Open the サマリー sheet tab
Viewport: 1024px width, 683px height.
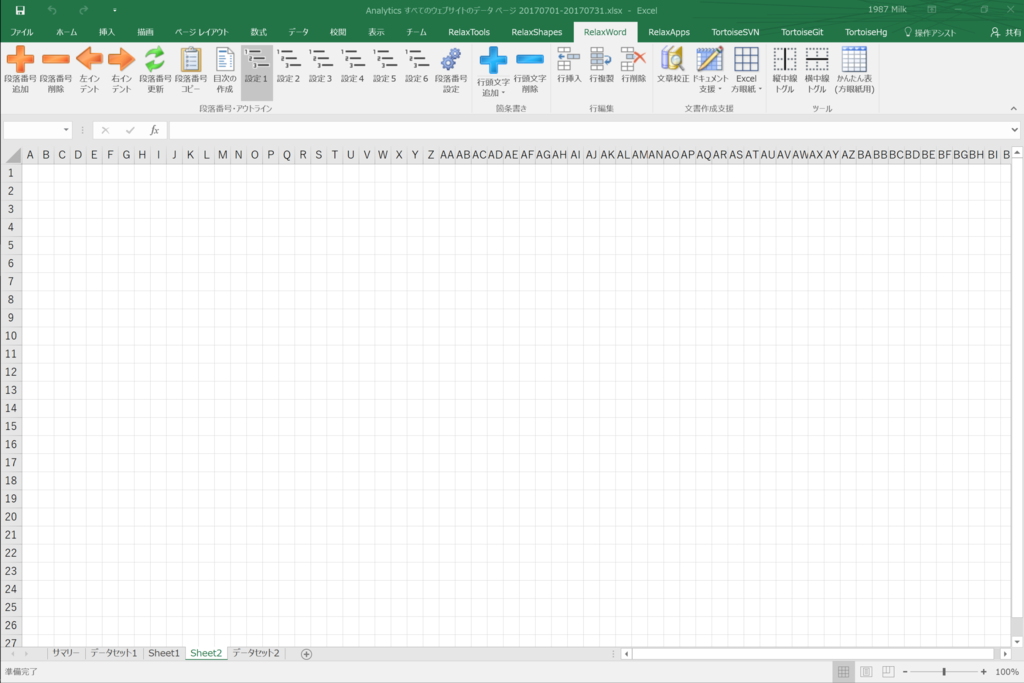(x=65, y=653)
